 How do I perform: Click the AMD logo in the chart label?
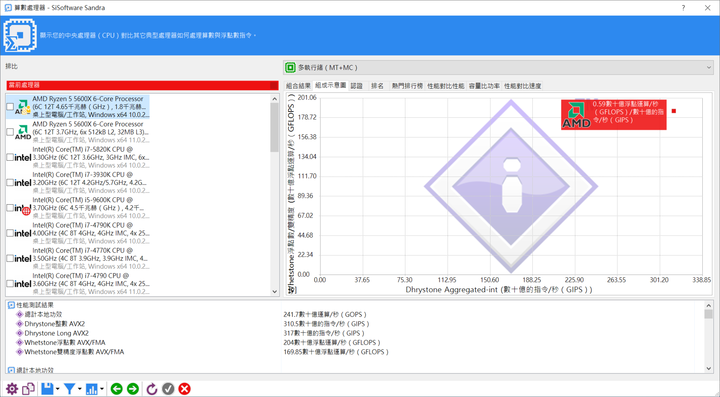point(576,115)
